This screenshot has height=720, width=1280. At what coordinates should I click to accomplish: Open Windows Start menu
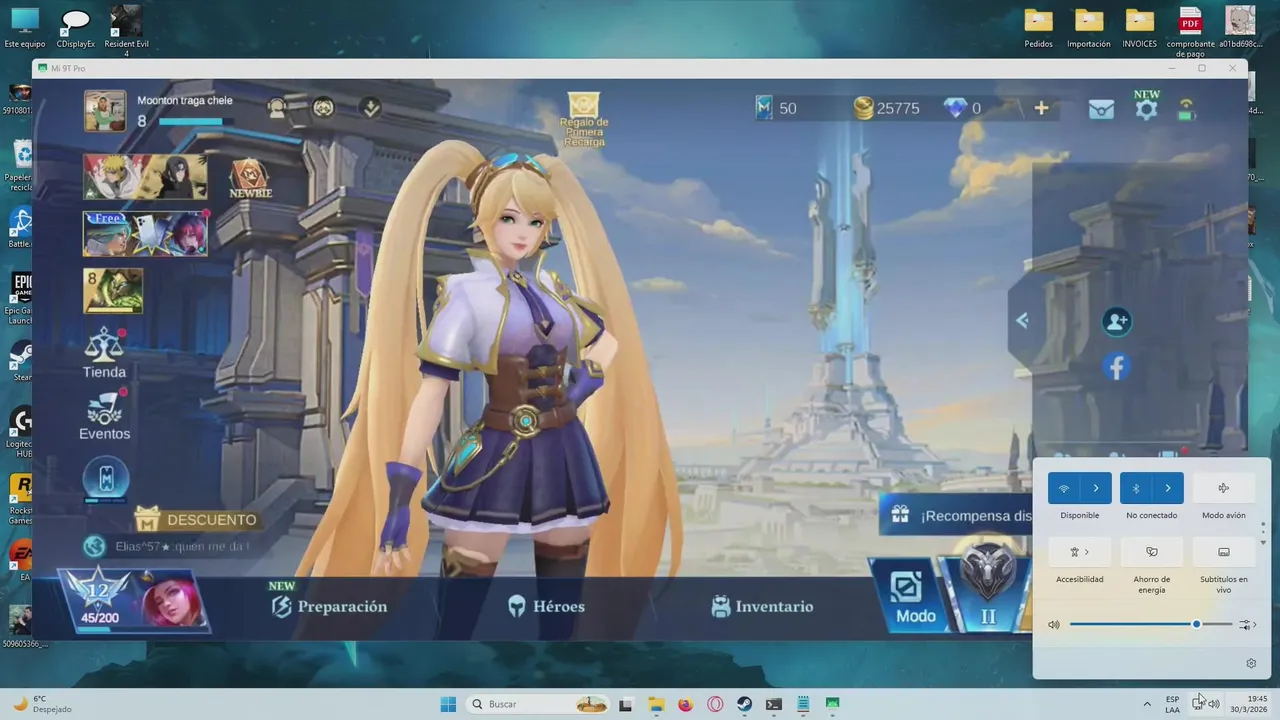(448, 704)
